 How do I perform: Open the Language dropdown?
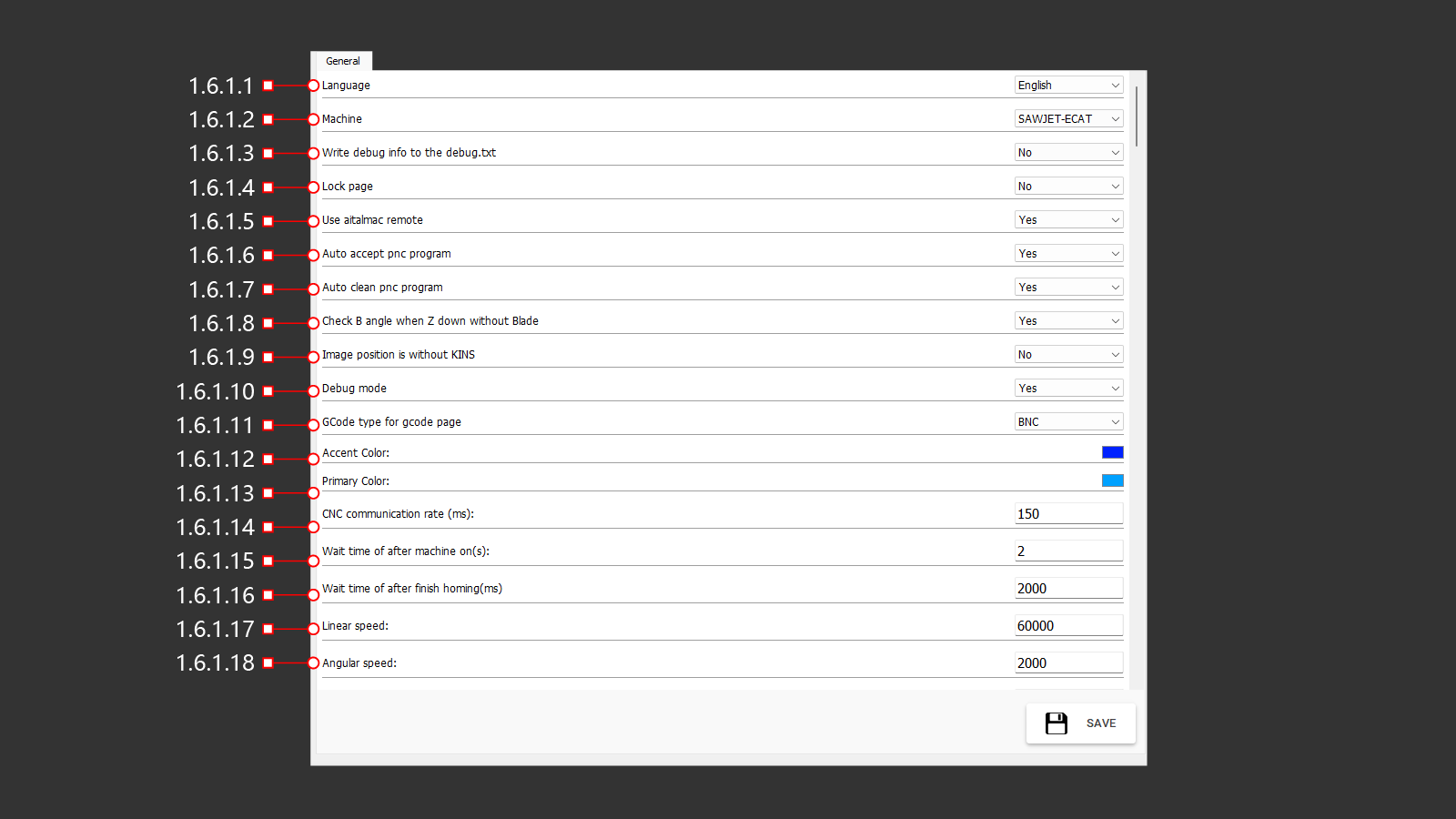pyautogui.click(x=1068, y=86)
